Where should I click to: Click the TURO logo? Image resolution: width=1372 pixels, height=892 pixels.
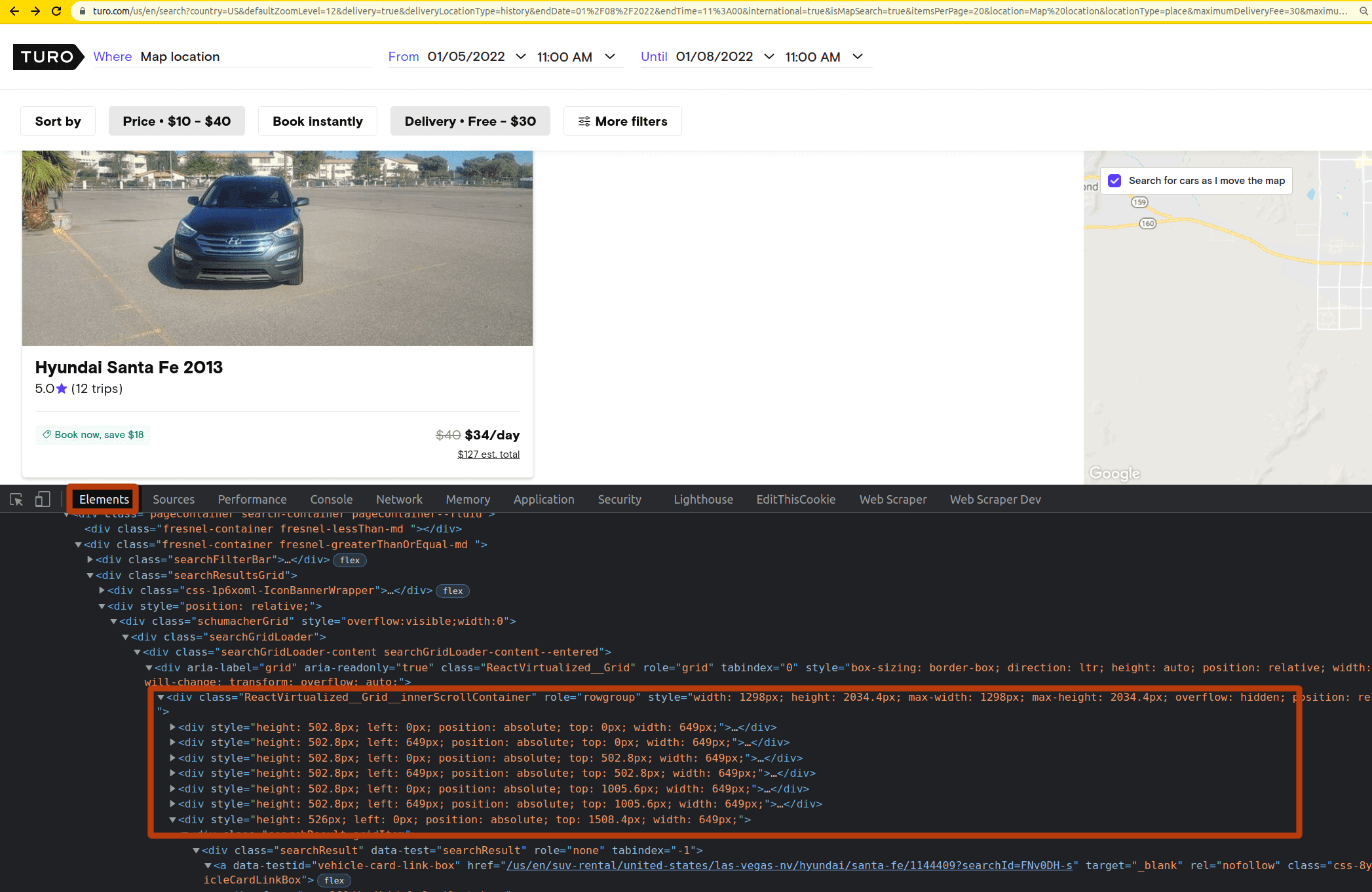pos(48,57)
